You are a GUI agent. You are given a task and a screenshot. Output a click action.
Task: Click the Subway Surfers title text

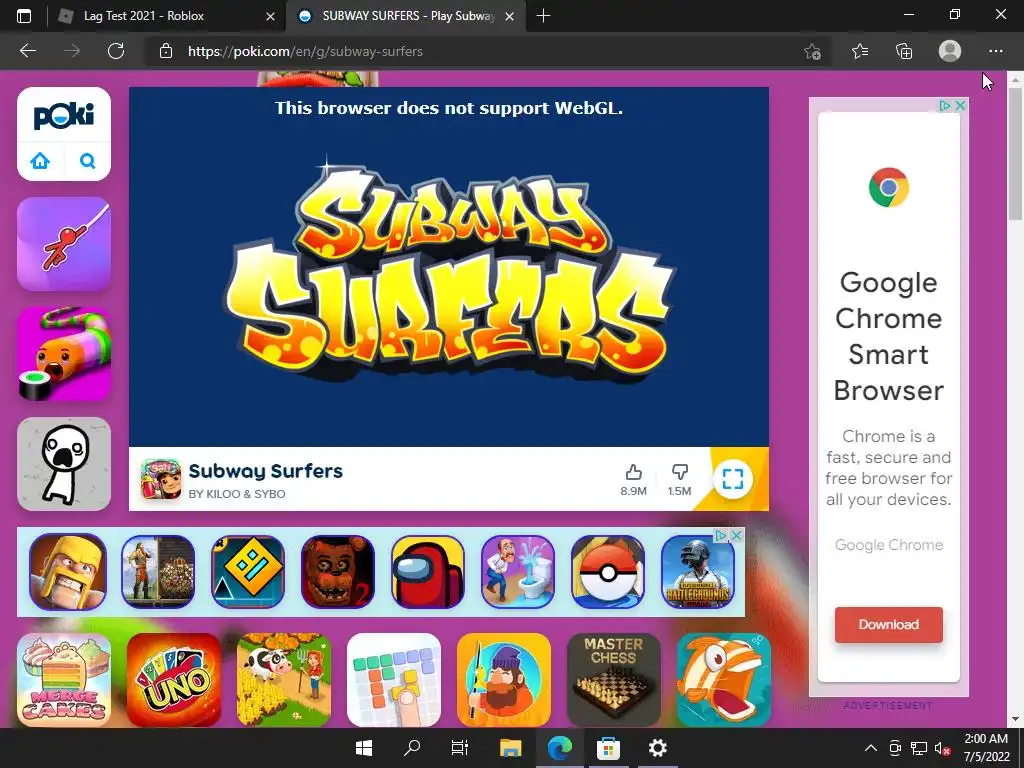coord(265,470)
